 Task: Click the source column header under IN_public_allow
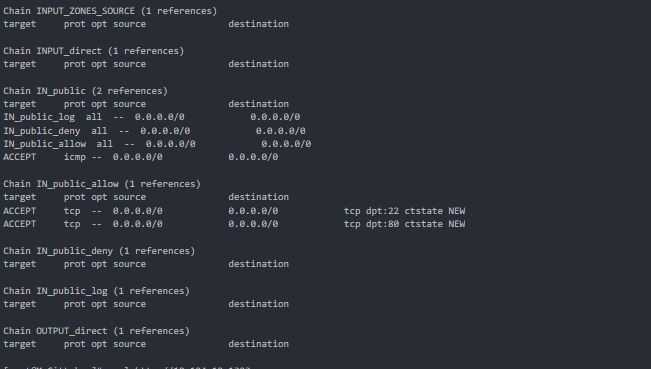pyautogui.click(x=130, y=197)
